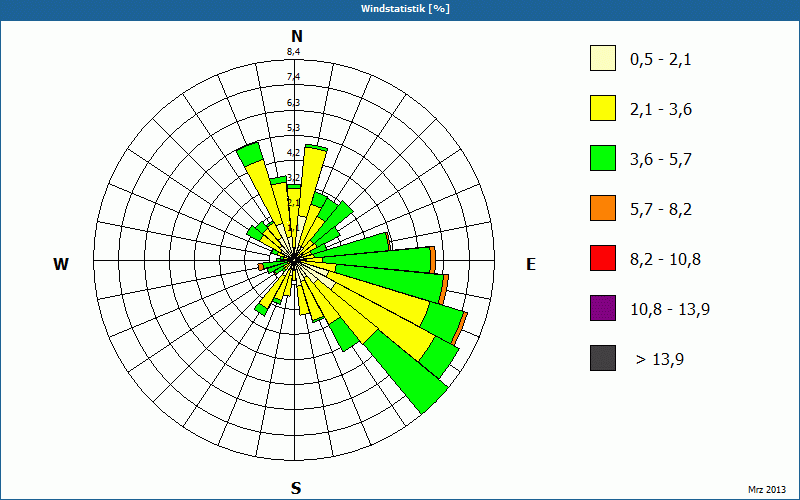This screenshot has height=500, width=800.
Task: Click the > 13,9 dark gray legend swatch
Action: point(603,358)
